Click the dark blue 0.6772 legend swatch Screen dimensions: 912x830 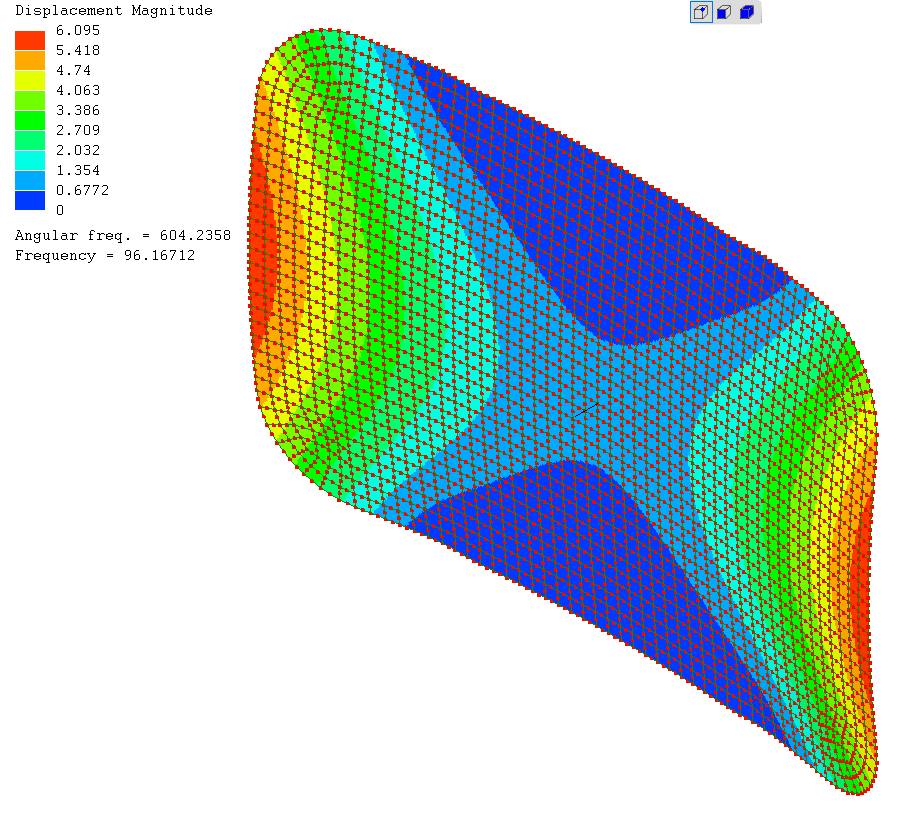30,200
